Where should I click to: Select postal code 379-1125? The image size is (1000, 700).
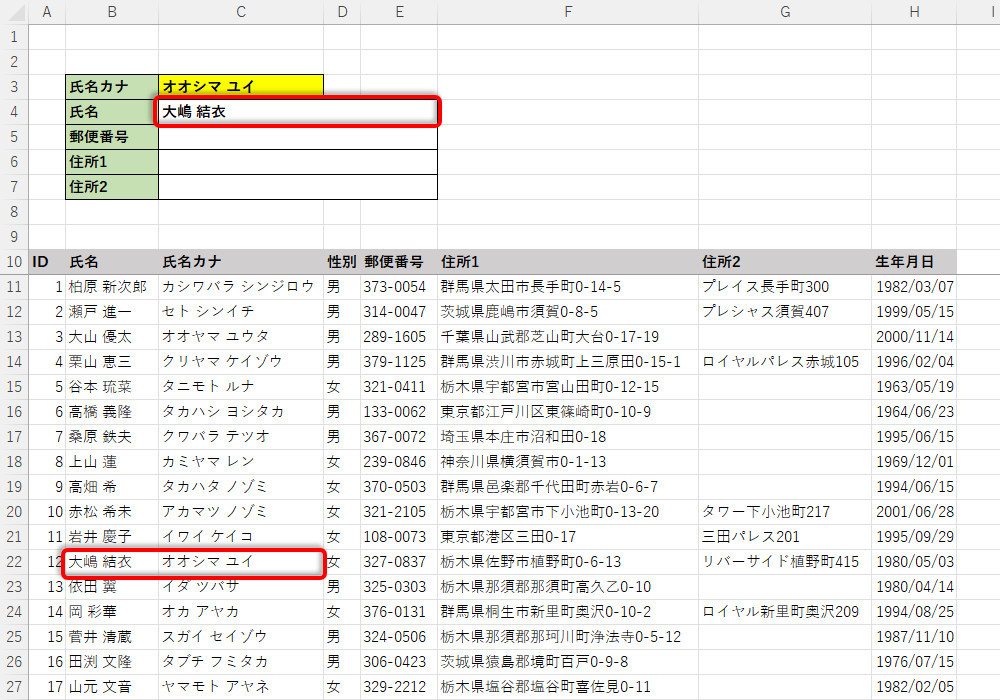pos(399,361)
